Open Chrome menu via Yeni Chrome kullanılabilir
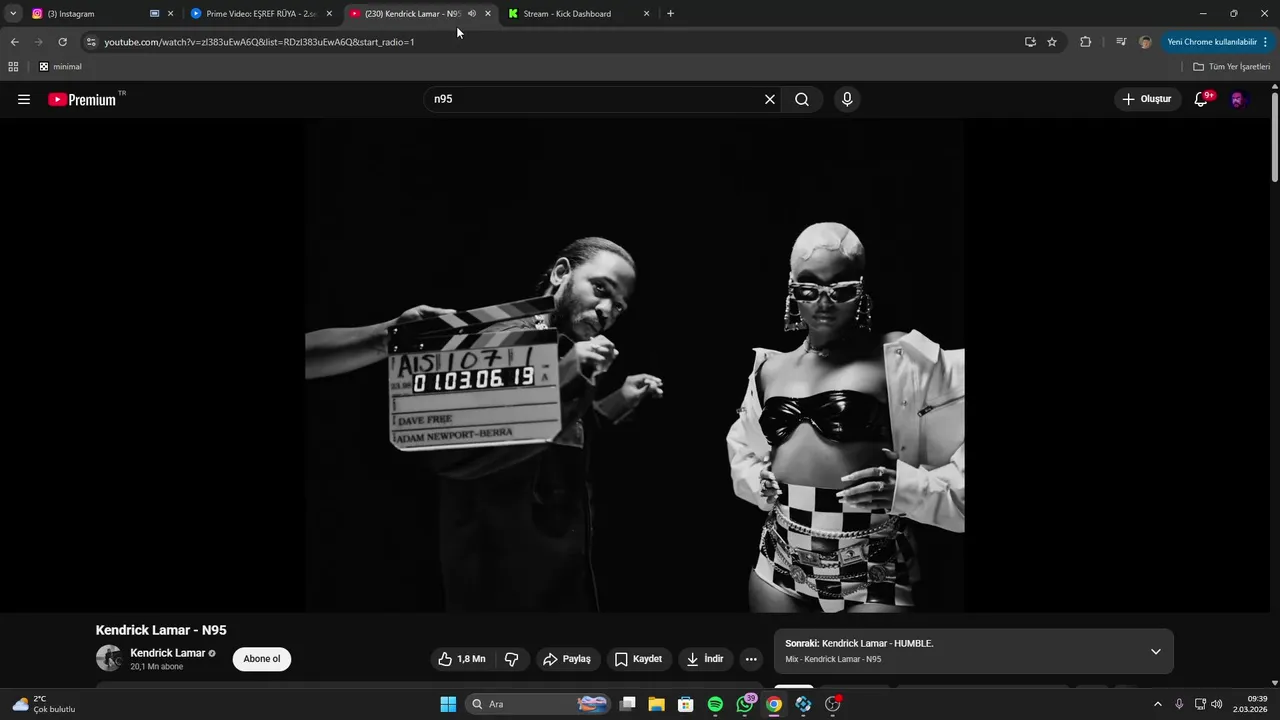The height and width of the screenshot is (720, 1280). click(1218, 42)
